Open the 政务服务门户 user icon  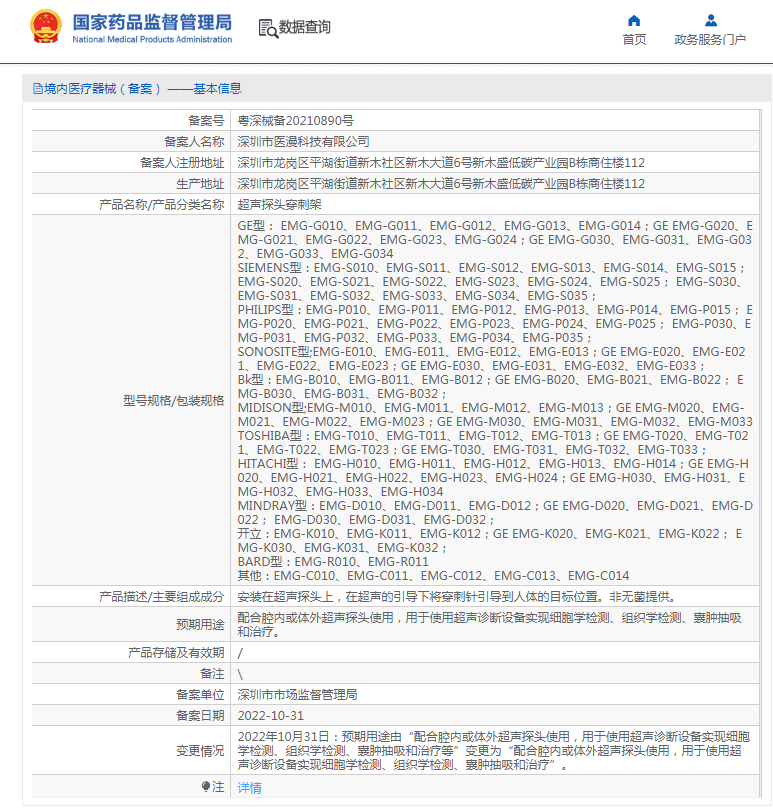(x=711, y=21)
